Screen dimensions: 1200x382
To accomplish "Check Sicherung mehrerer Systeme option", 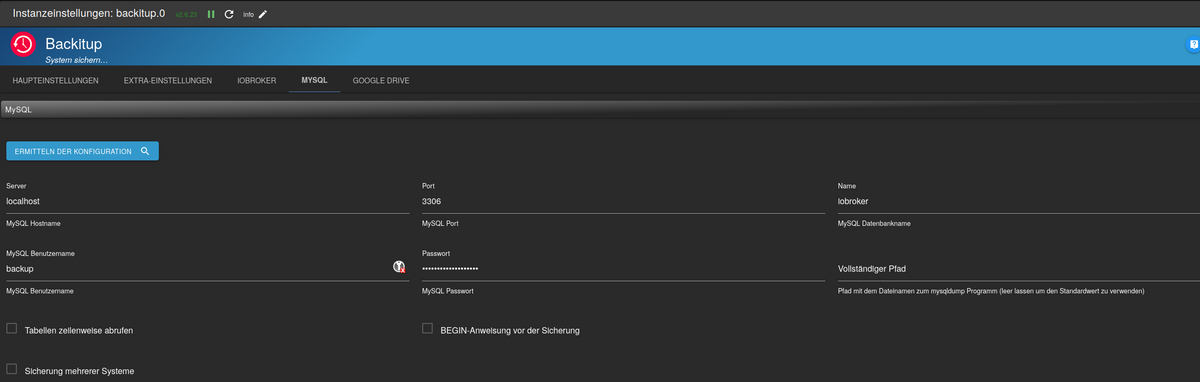I will (12, 369).
